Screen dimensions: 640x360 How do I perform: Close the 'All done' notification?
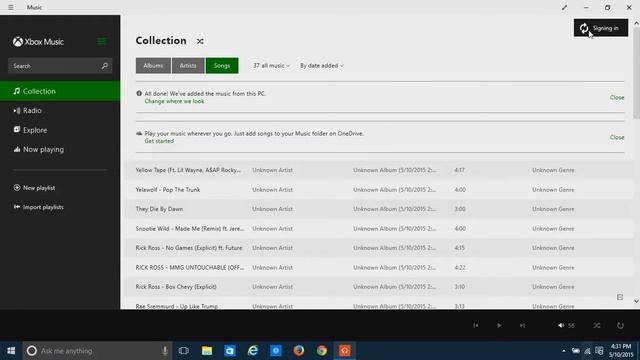(617, 98)
